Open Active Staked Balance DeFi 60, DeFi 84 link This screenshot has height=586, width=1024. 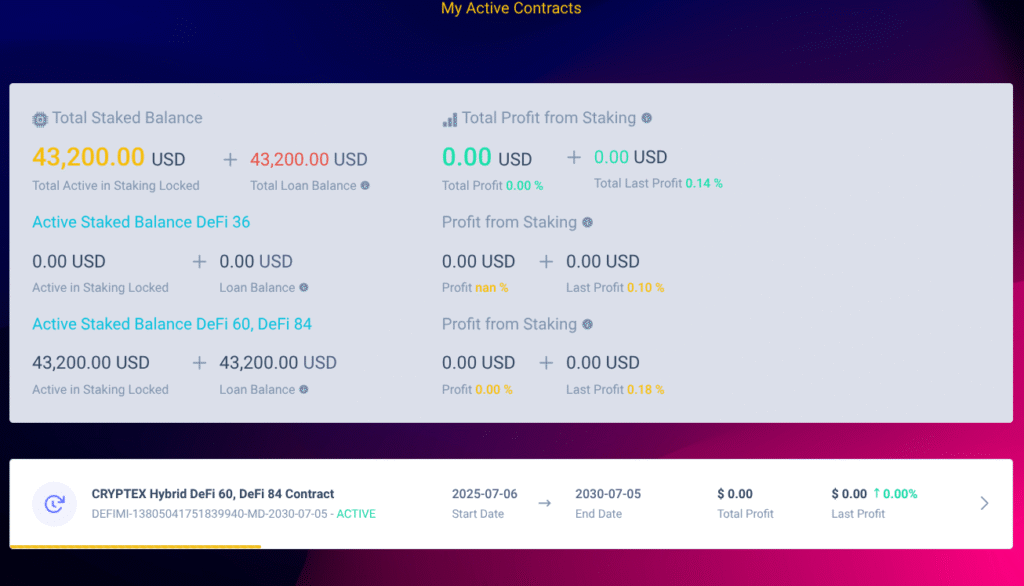pos(172,324)
